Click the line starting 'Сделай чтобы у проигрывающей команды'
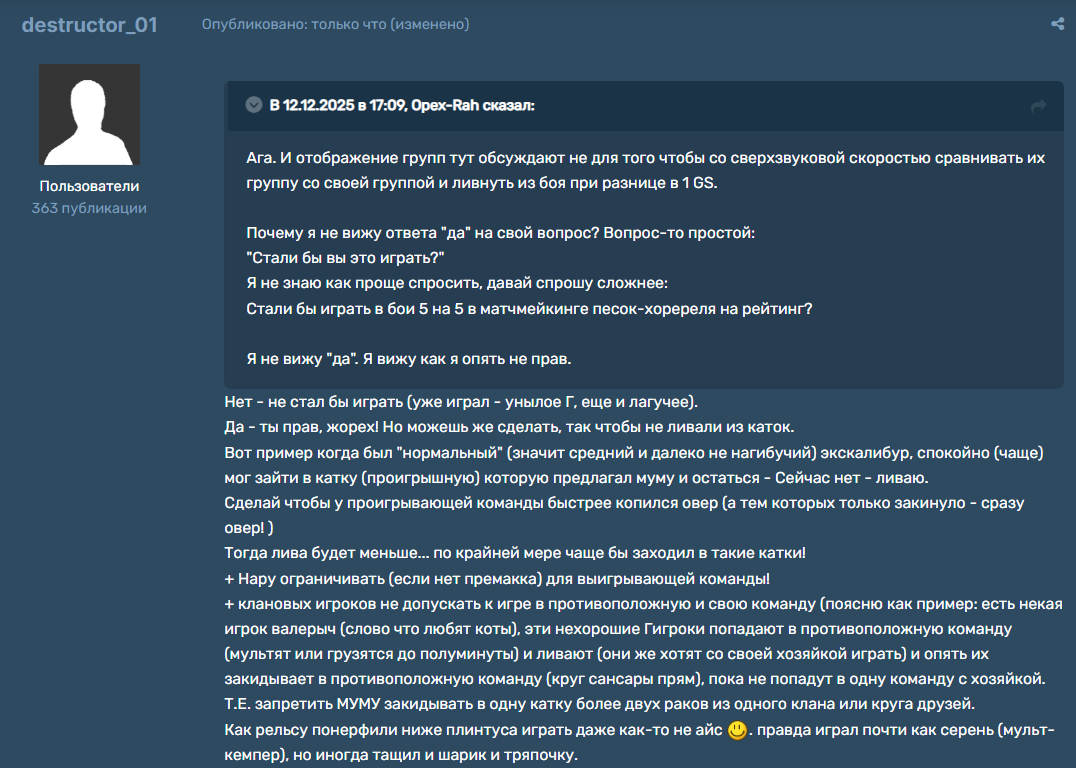The image size is (1076, 768). point(620,503)
